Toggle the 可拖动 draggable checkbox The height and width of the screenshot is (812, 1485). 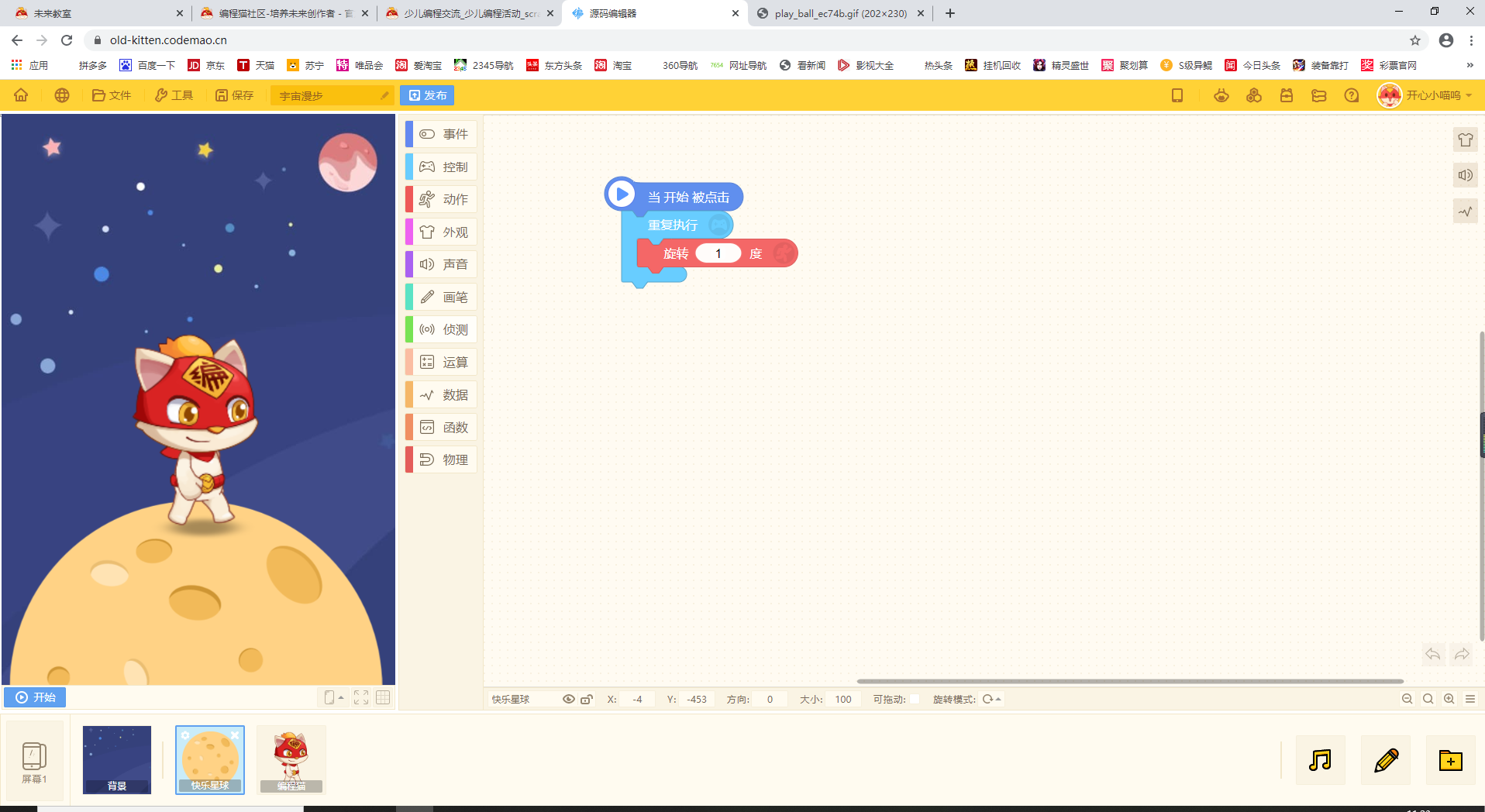(x=915, y=699)
